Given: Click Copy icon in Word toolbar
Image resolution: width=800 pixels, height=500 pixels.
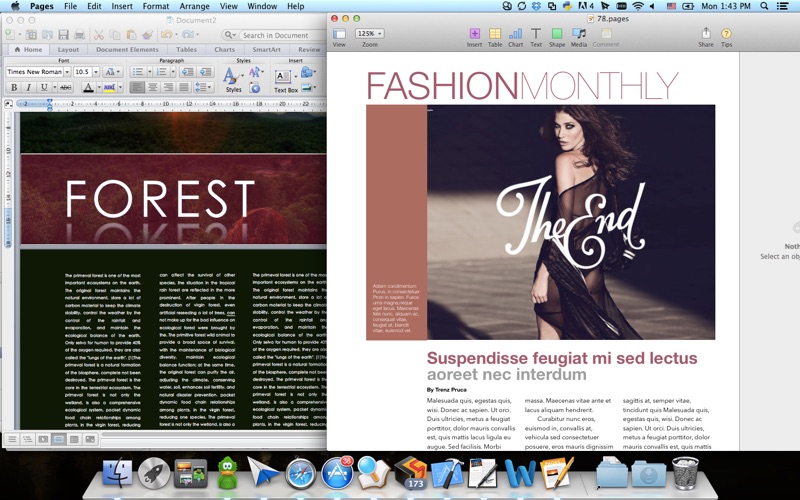Looking at the screenshot, I should click(x=115, y=35).
